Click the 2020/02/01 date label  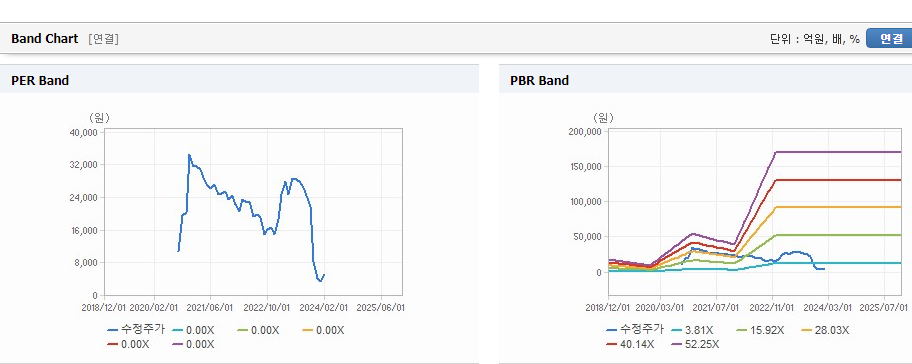coord(154,307)
